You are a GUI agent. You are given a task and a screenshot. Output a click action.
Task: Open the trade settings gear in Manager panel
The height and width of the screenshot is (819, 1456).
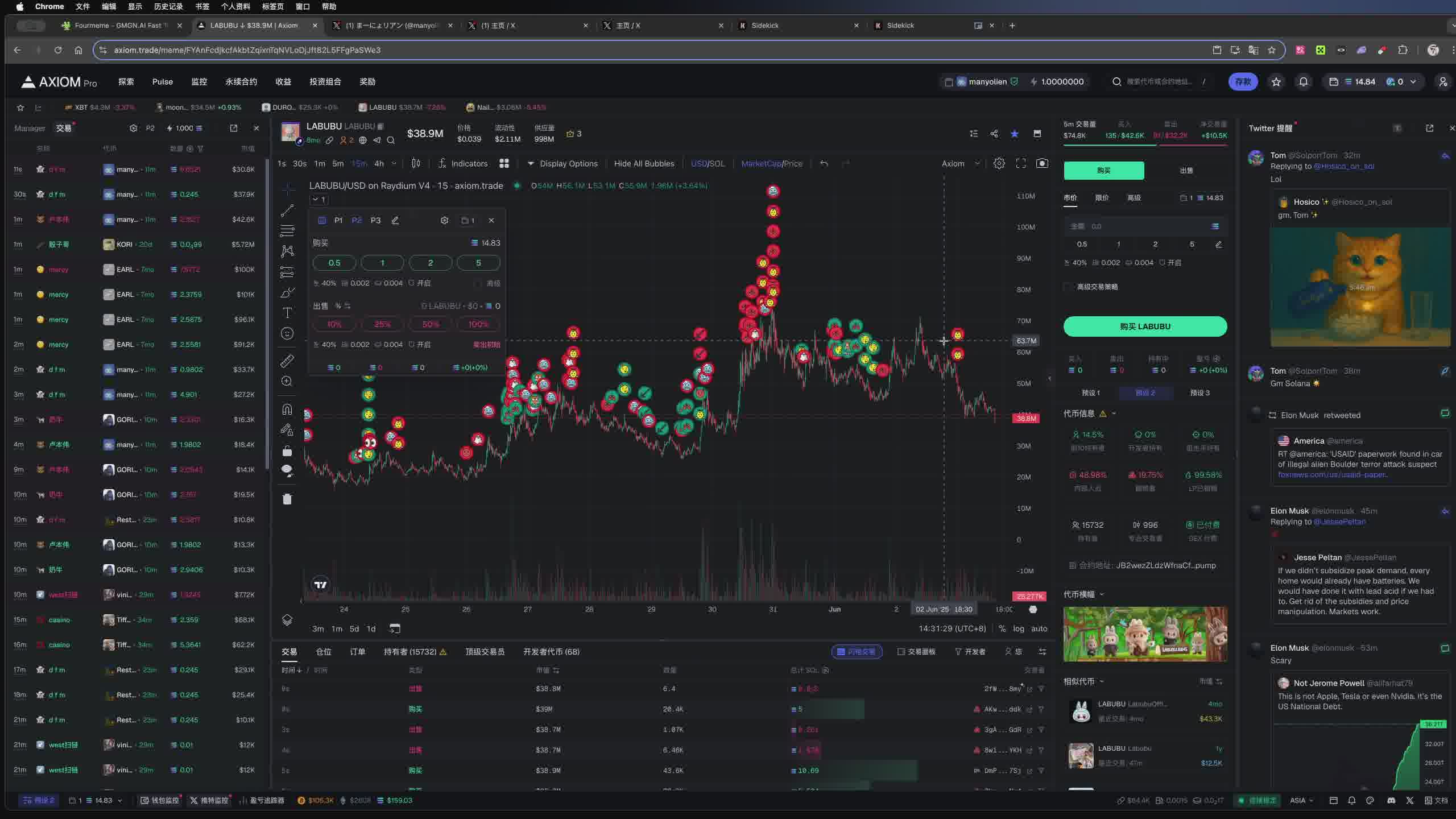point(133,128)
